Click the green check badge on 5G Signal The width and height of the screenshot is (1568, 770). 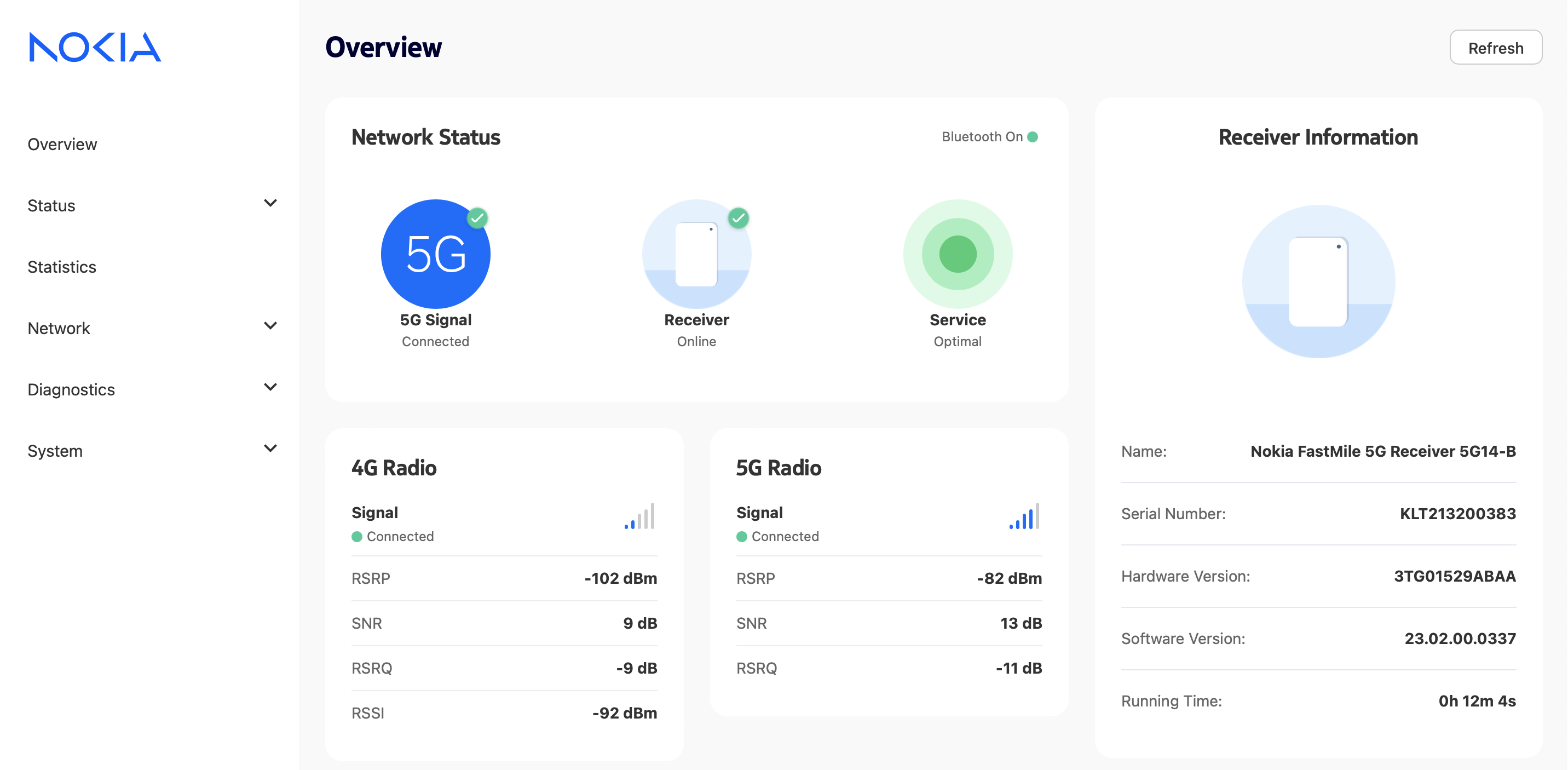[x=477, y=218]
